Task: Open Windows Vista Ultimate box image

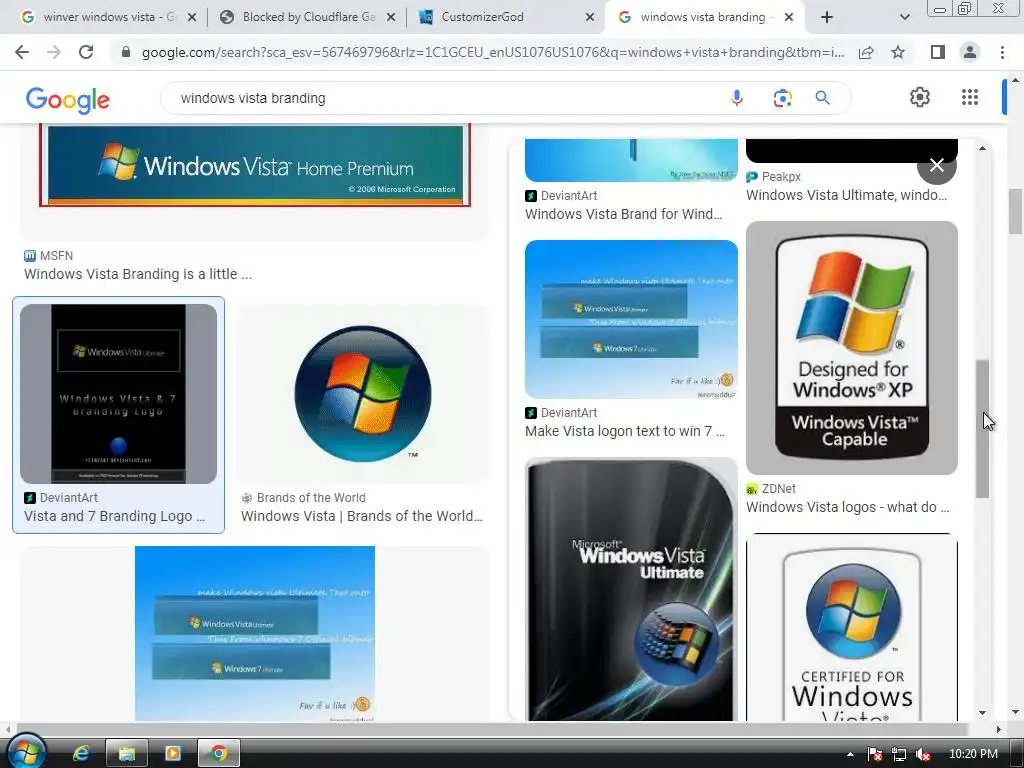Action: point(631,589)
